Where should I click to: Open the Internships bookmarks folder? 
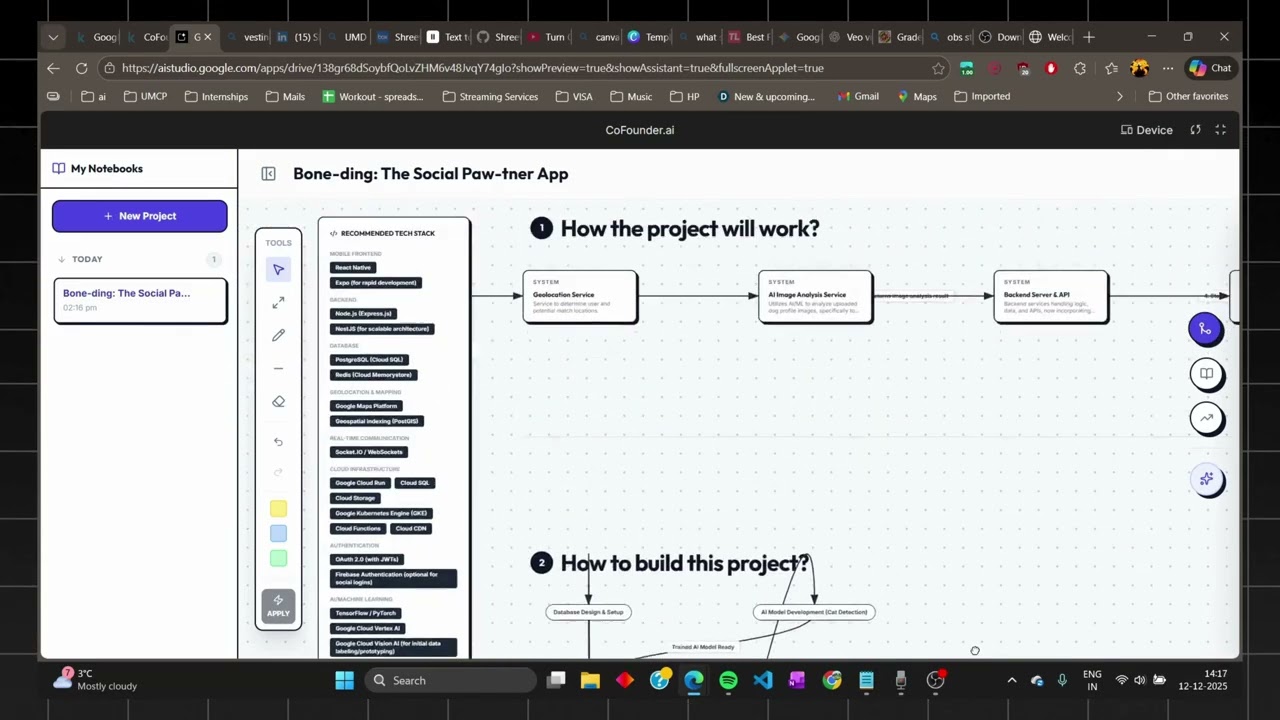[215, 97]
